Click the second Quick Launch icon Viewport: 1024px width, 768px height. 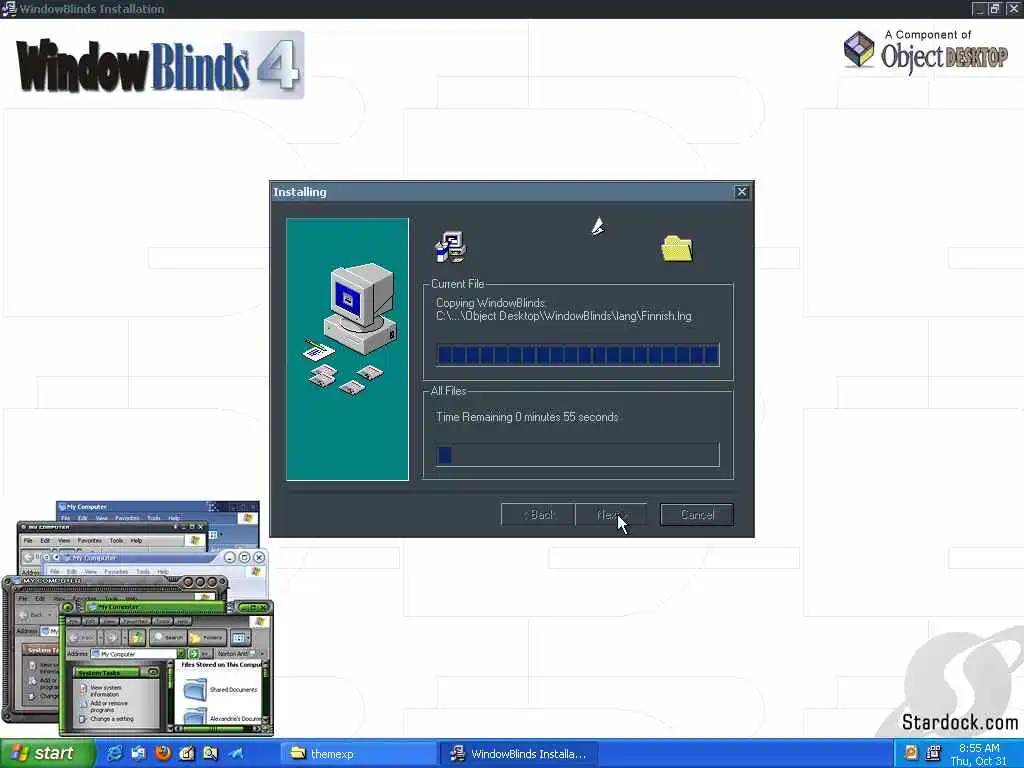(138, 754)
